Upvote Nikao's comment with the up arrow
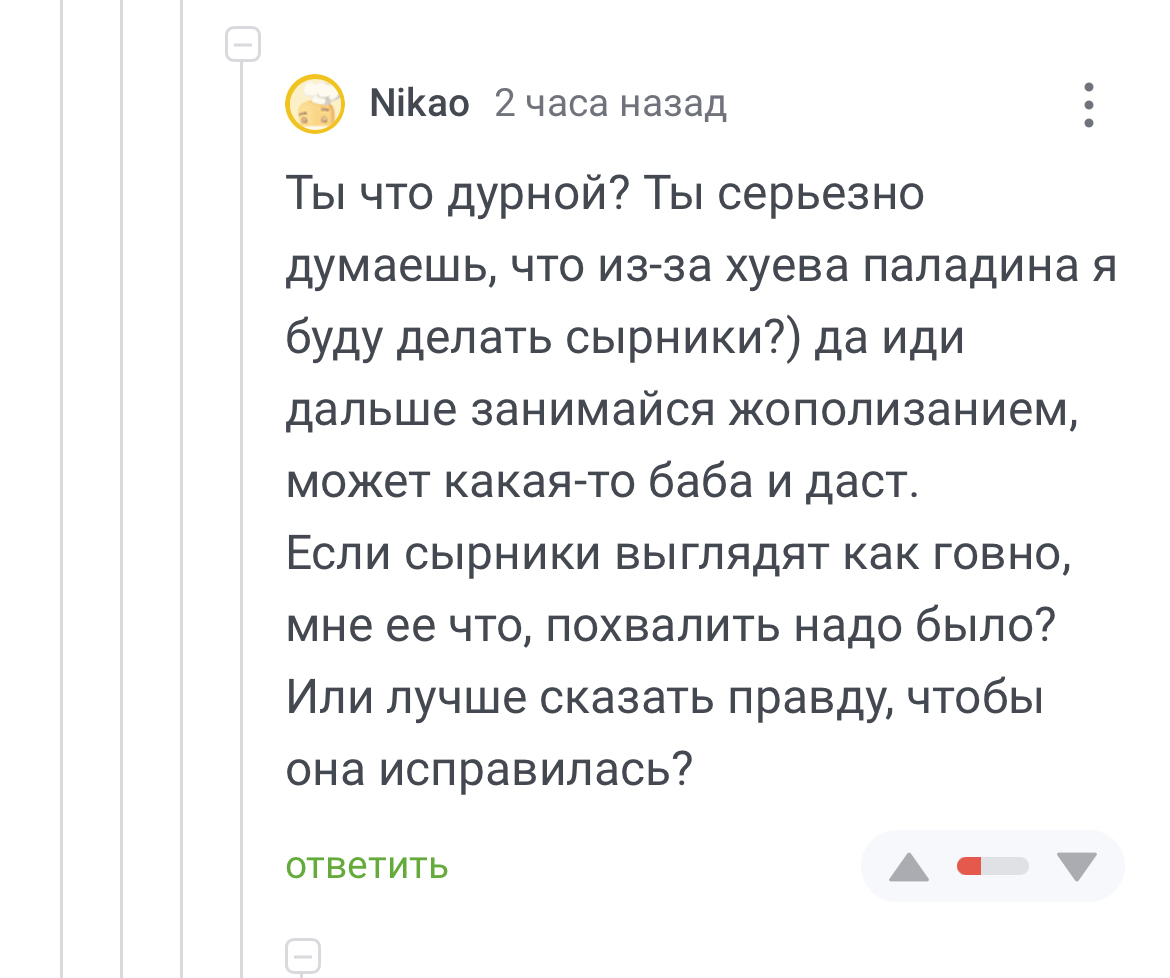 pos(909,866)
